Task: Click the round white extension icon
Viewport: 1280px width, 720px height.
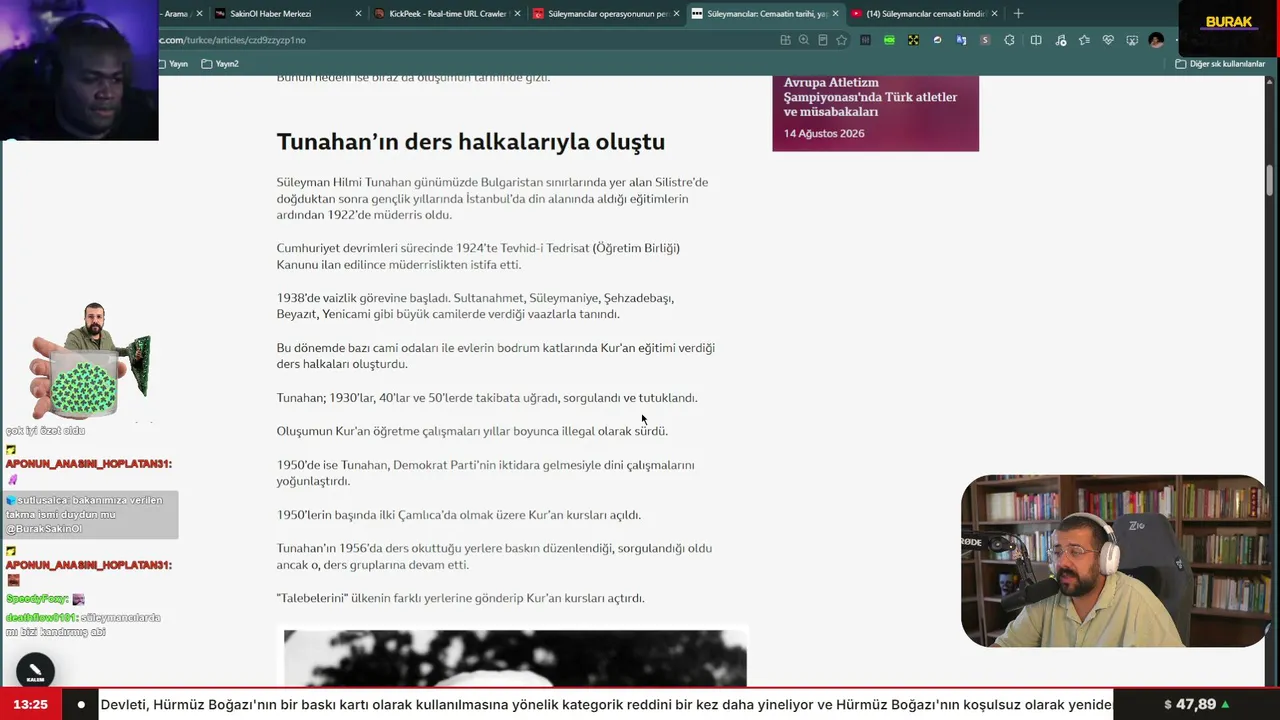Action: click(937, 40)
